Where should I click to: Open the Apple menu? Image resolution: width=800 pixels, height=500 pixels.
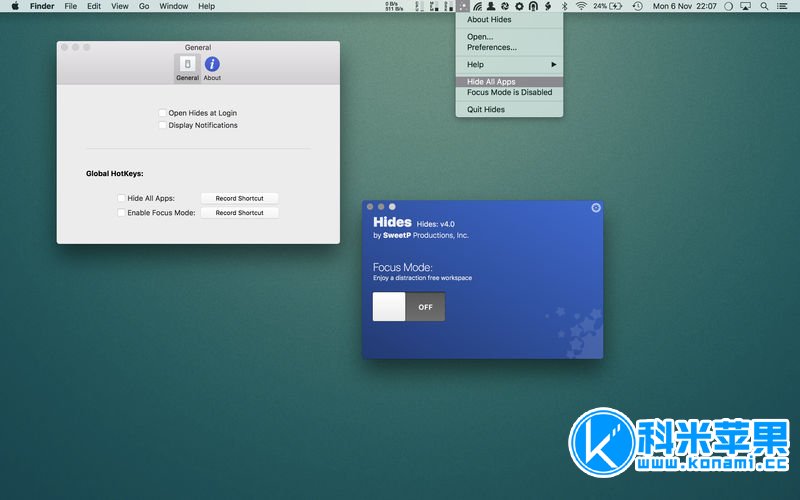tap(15, 6)
